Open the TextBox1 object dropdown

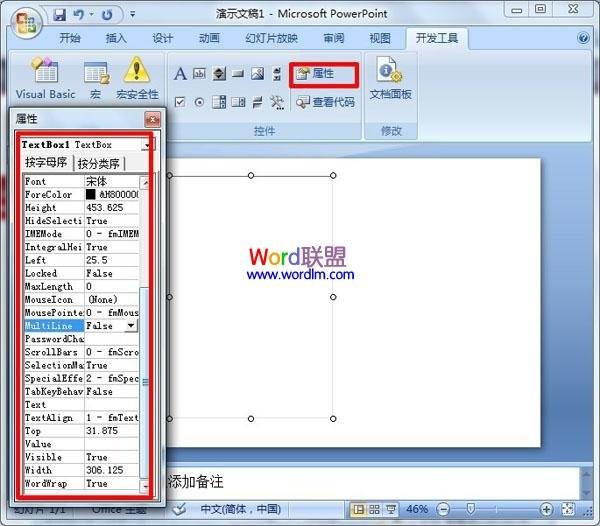tap(147, 145)
